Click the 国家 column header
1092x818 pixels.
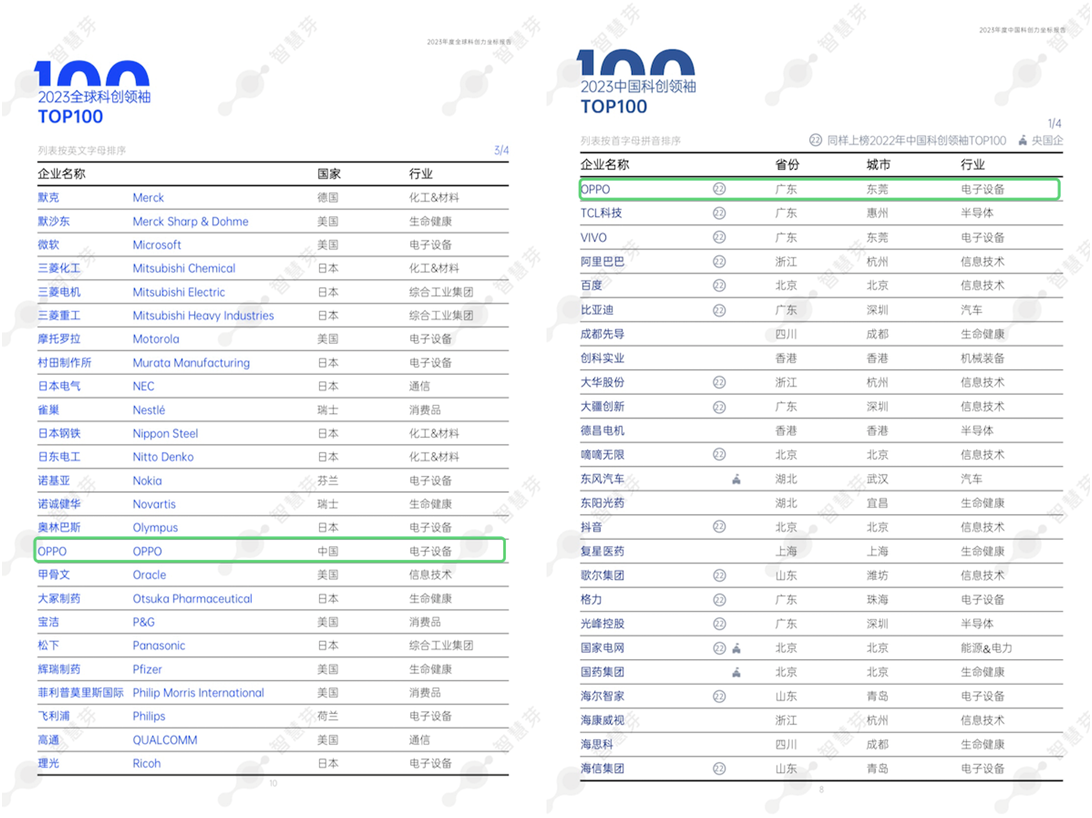click(x=329, y=173)
